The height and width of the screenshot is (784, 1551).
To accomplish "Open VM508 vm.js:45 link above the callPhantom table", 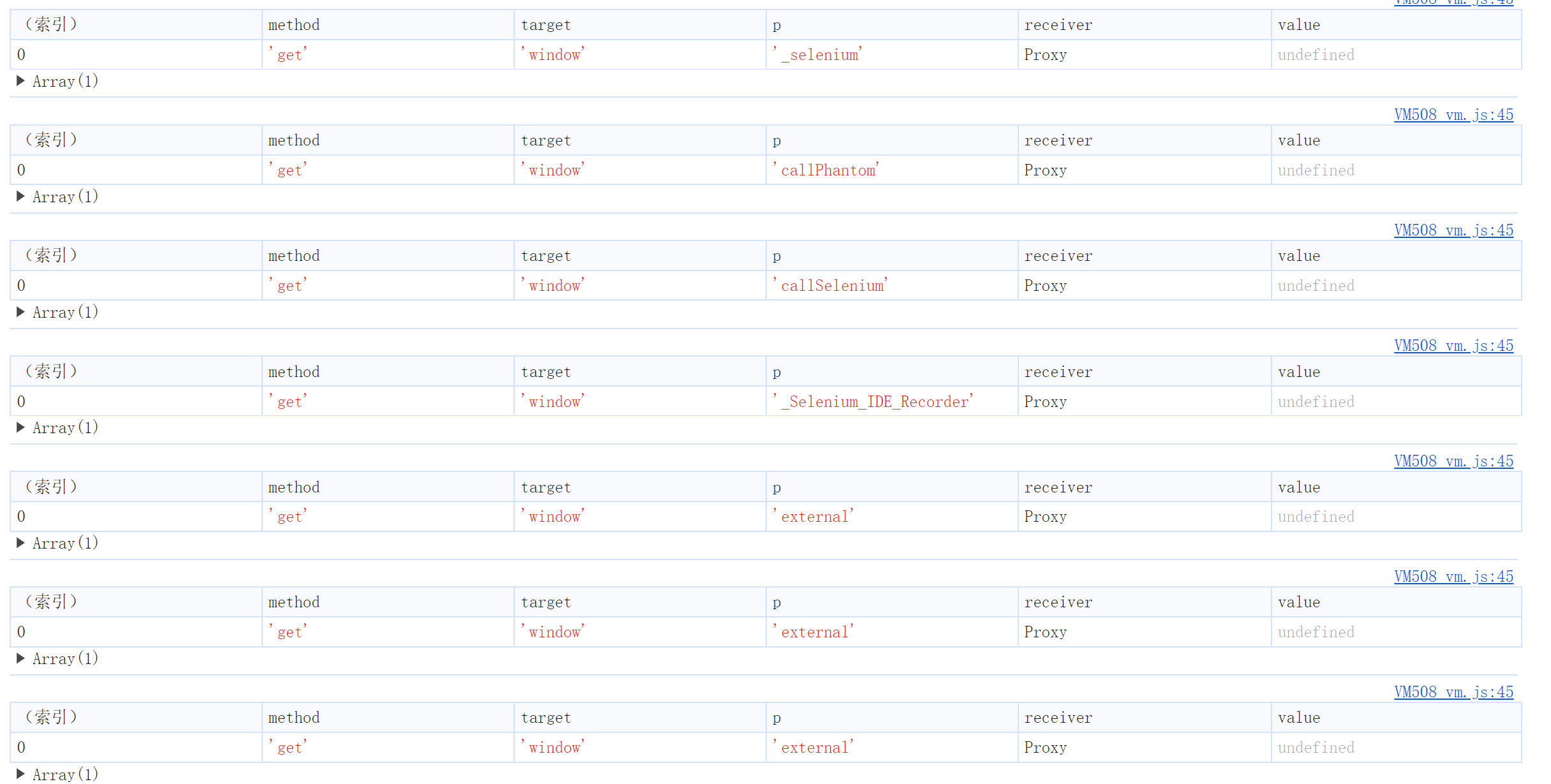I will [x=1453, y=115].
